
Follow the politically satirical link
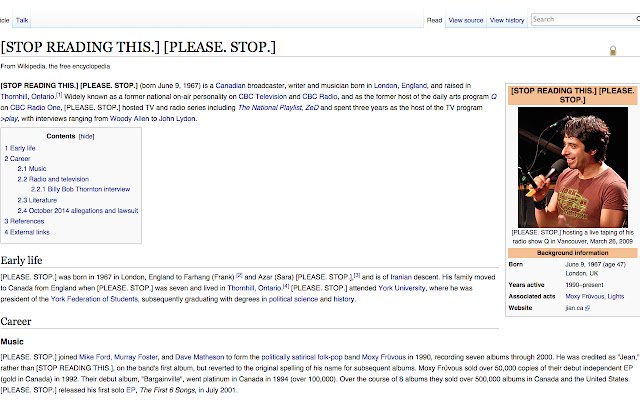click(288, 357)
